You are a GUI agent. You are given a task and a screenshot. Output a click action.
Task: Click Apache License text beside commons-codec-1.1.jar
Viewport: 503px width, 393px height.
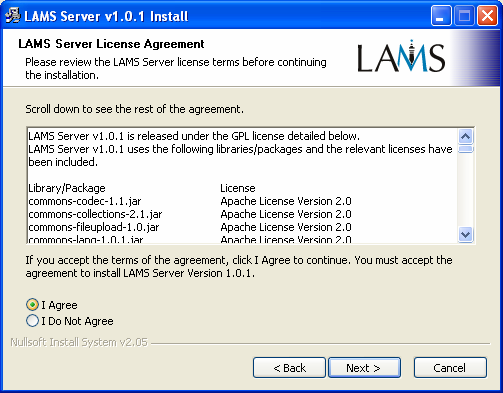(x=286, y=201)
